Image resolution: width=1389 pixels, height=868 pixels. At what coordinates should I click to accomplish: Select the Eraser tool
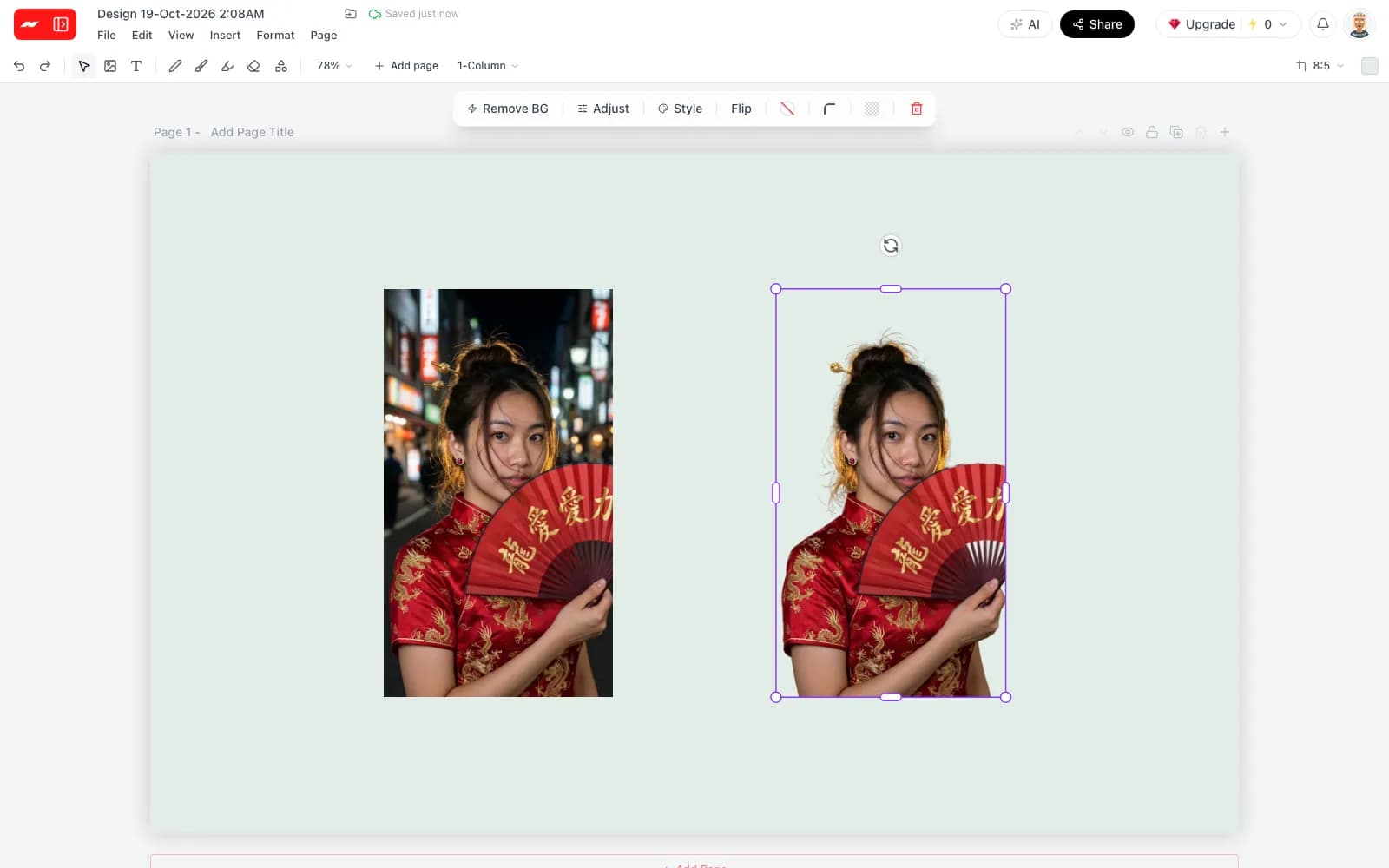point(253,66)
